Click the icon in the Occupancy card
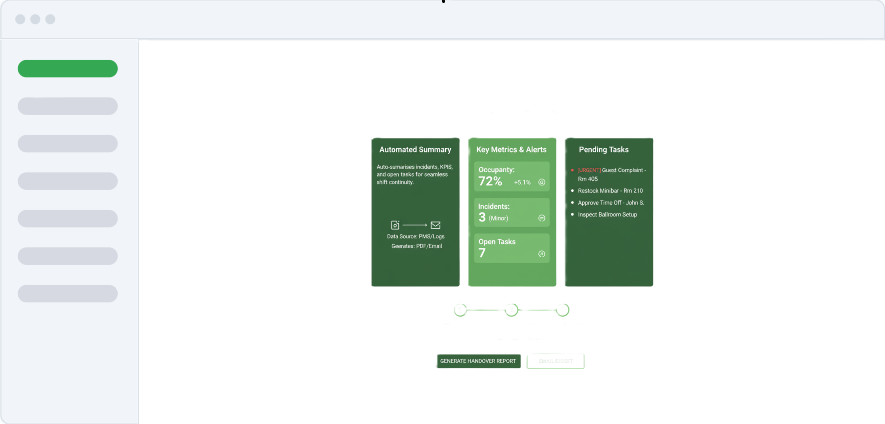Viewport: 885px width, 424px height. pos(541,182)
